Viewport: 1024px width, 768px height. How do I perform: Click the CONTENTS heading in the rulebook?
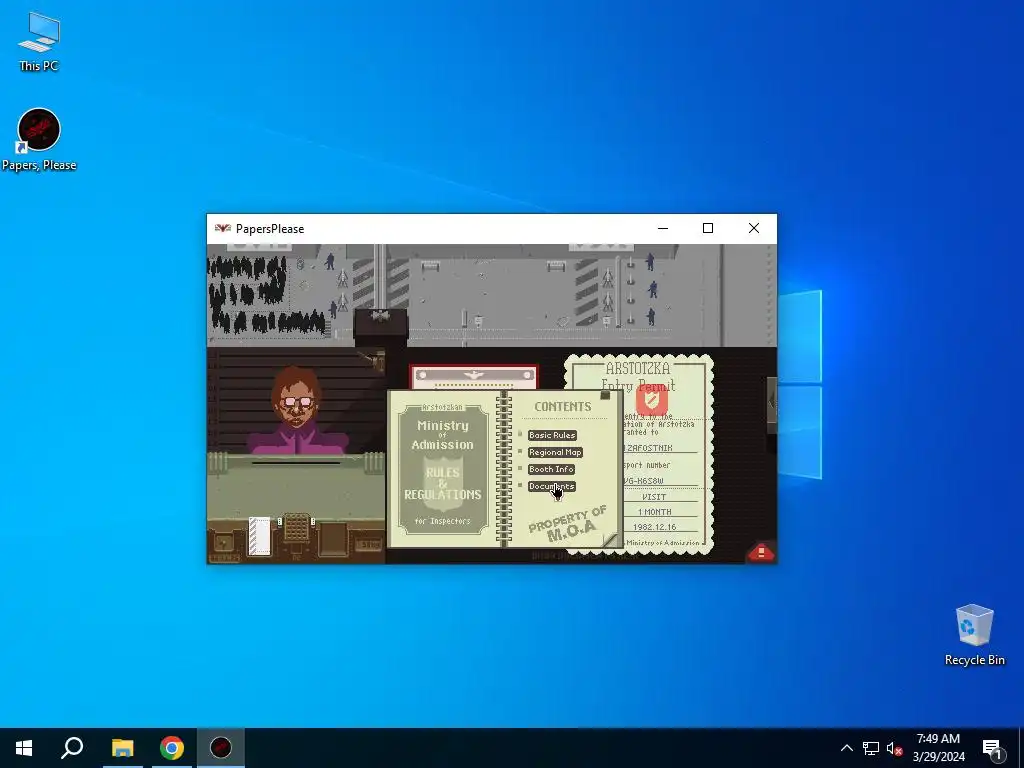[563, 407]
